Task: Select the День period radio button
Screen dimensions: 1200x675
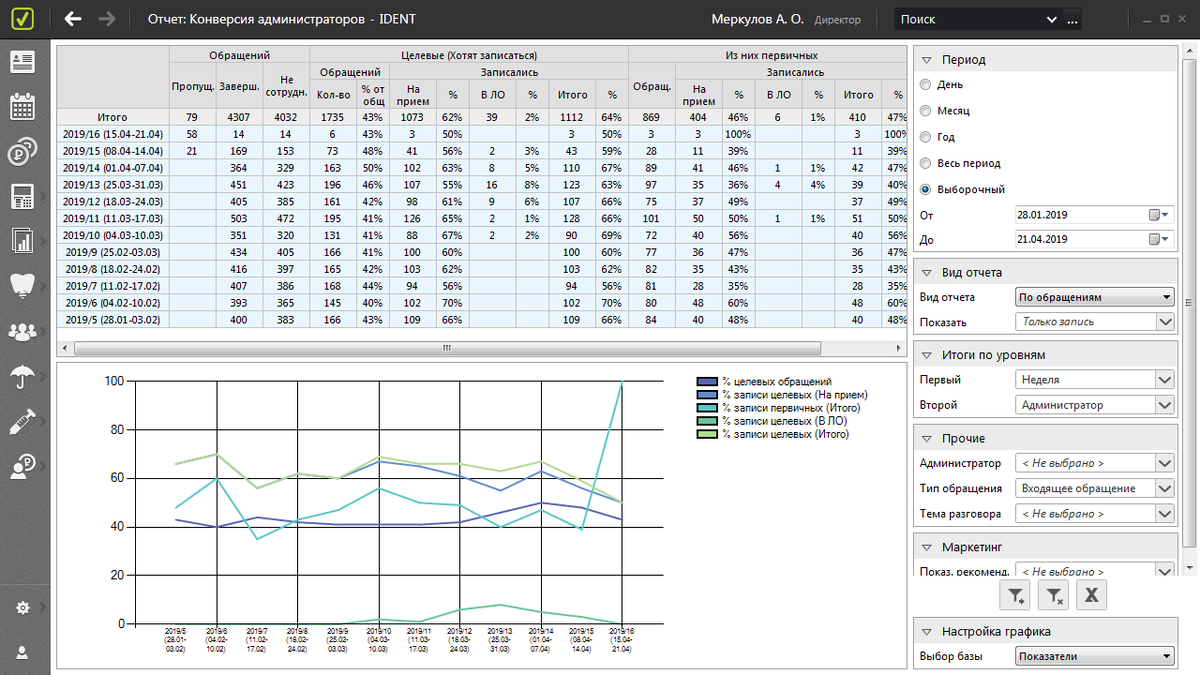Action: pyautogui.click(x=925, y=85)
